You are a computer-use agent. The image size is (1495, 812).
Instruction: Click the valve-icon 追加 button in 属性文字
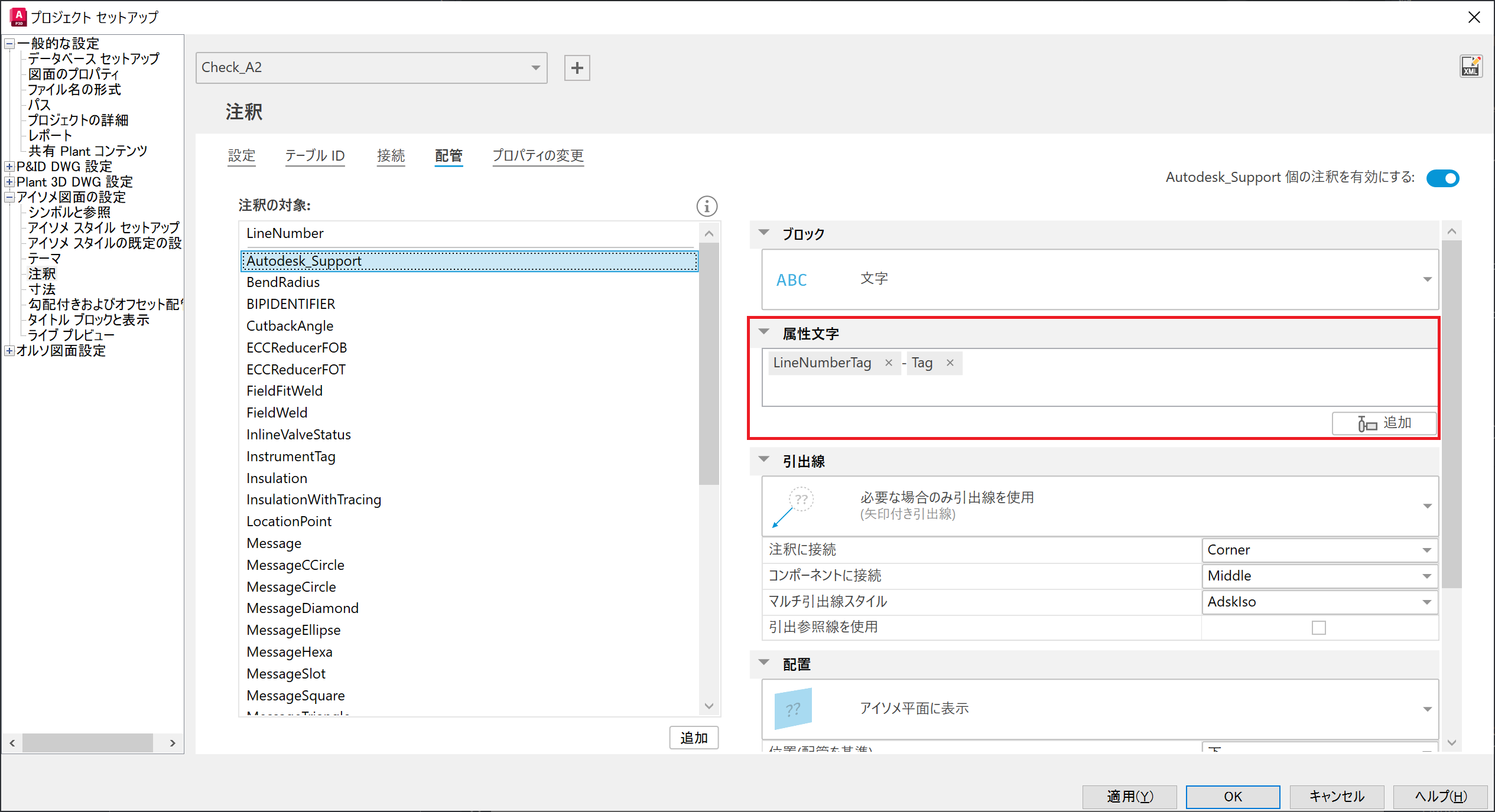pyautogui.click(x=1384, y=423)
